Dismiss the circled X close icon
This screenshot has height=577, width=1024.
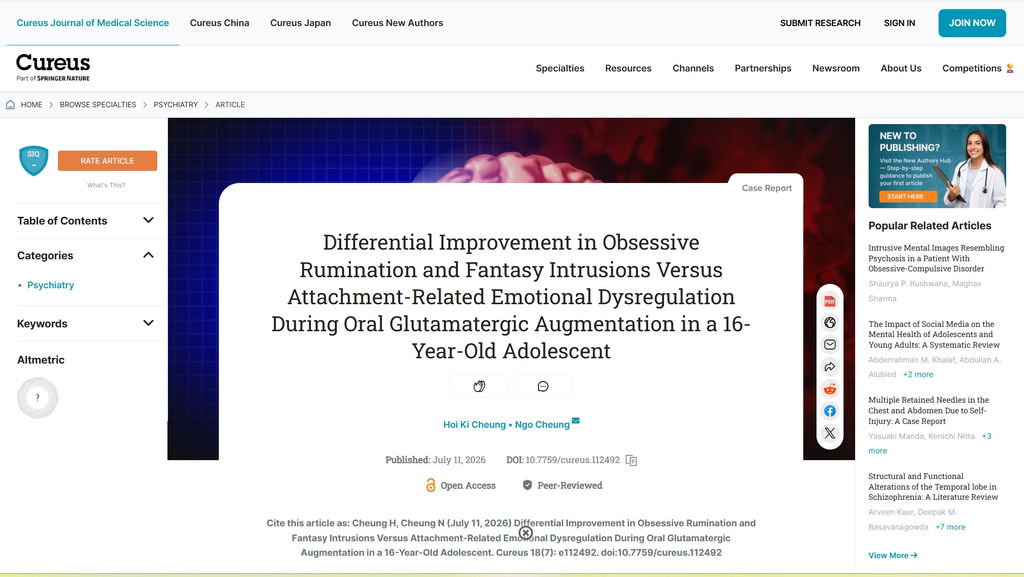[526, 533]
